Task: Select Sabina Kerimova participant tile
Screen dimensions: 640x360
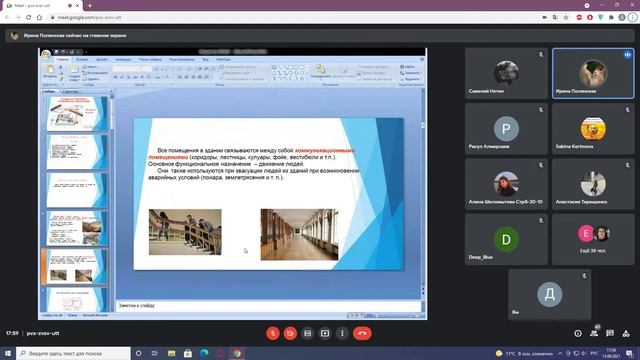Action: click(x=593, y=129)
